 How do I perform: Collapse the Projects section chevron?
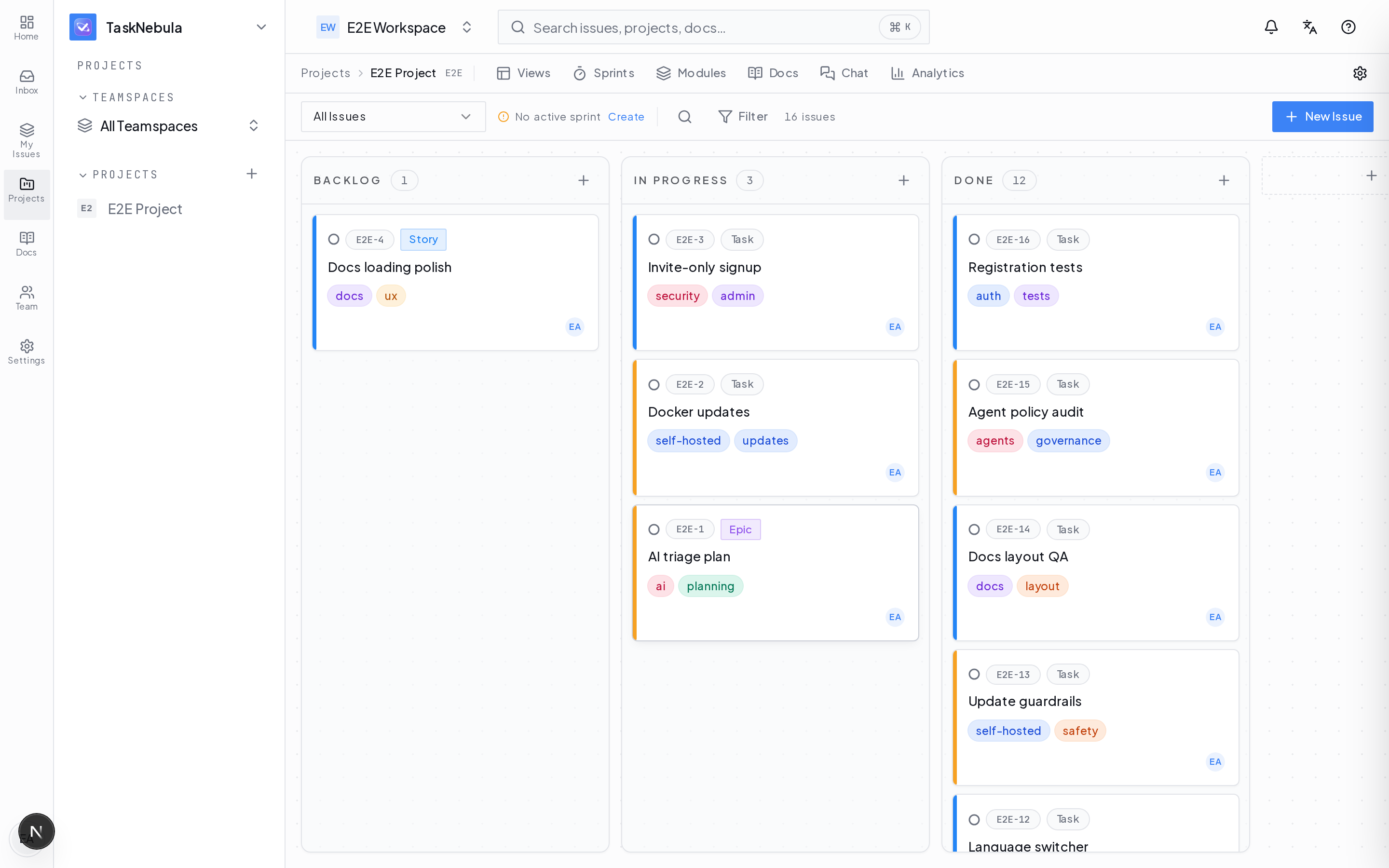pyautogui.click(x=82, y=175)
